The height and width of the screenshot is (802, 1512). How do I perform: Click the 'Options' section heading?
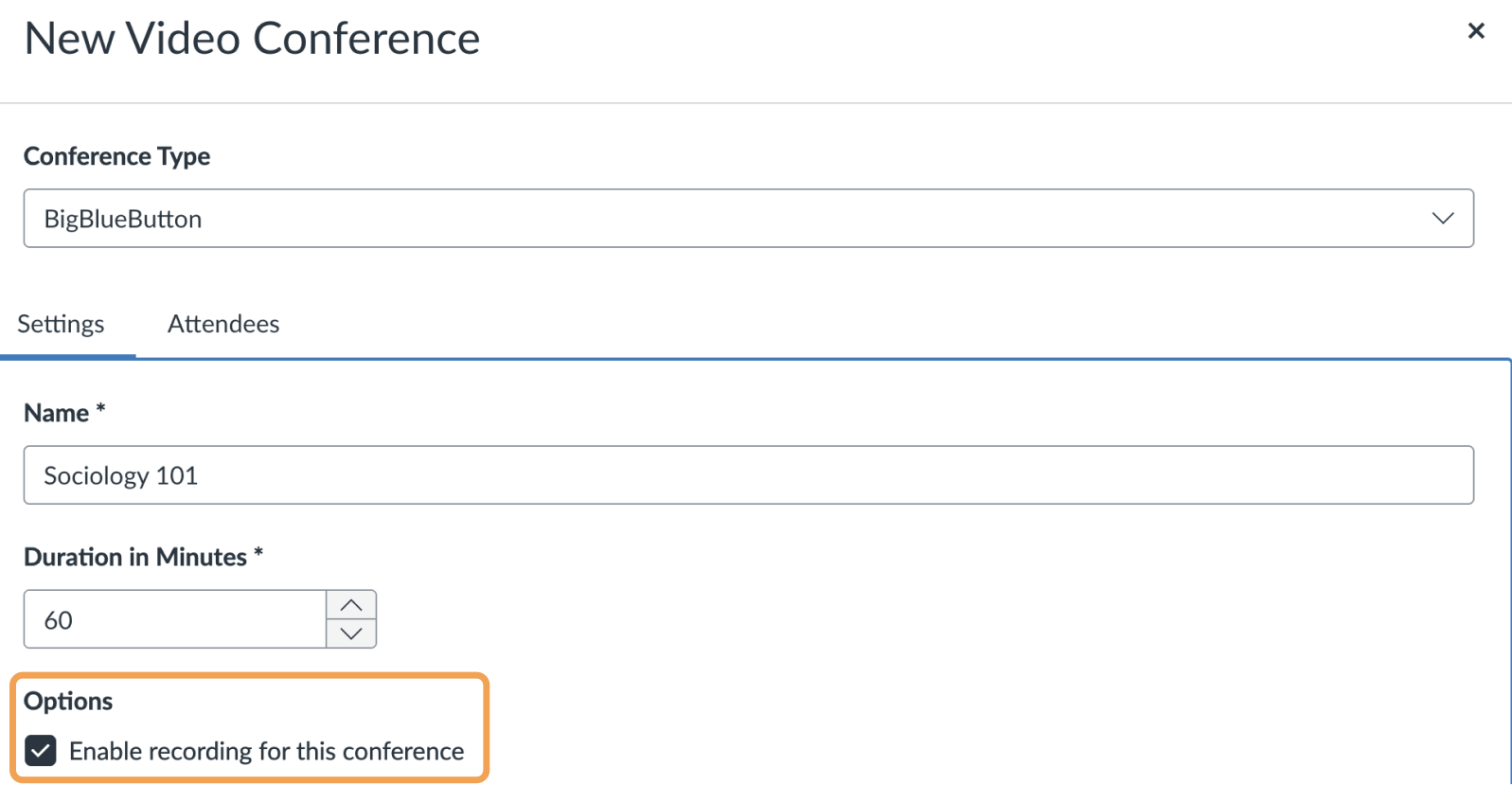click(68, 702)
